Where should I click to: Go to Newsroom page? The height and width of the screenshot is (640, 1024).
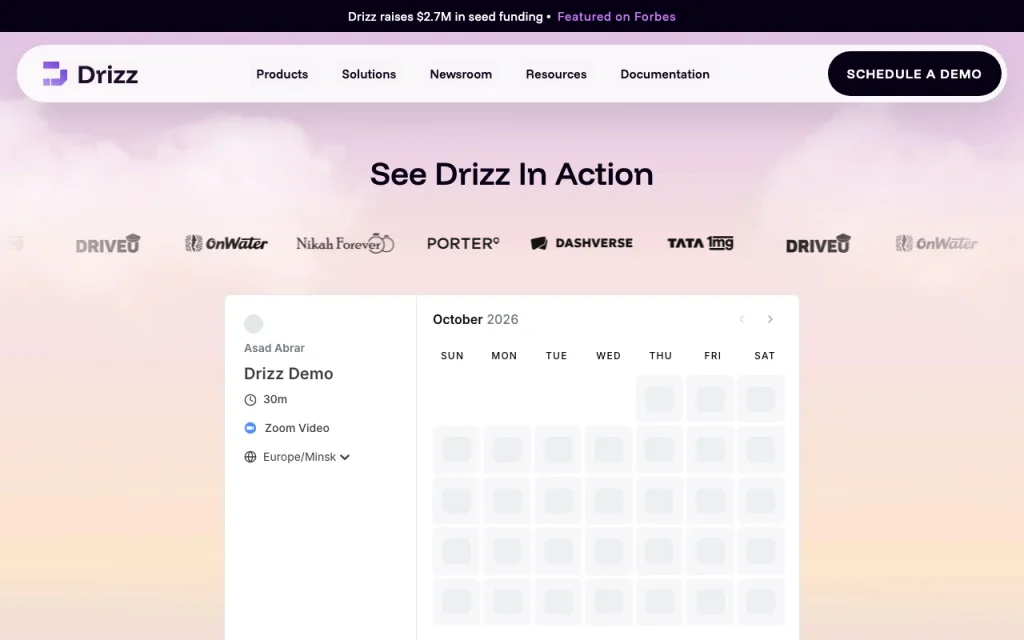click(461, 74)
